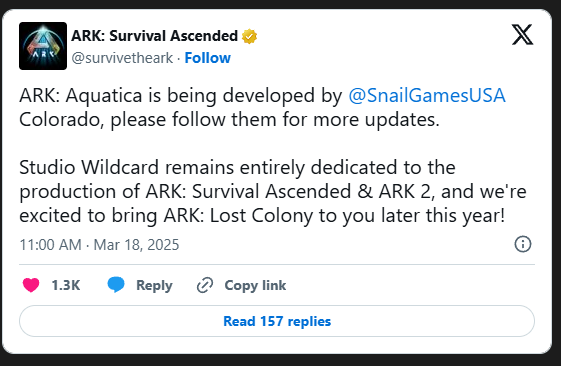Select the Copy link text label
This screenshot has width=561, height=366.
pyautogui.click(x=255, y=285)
